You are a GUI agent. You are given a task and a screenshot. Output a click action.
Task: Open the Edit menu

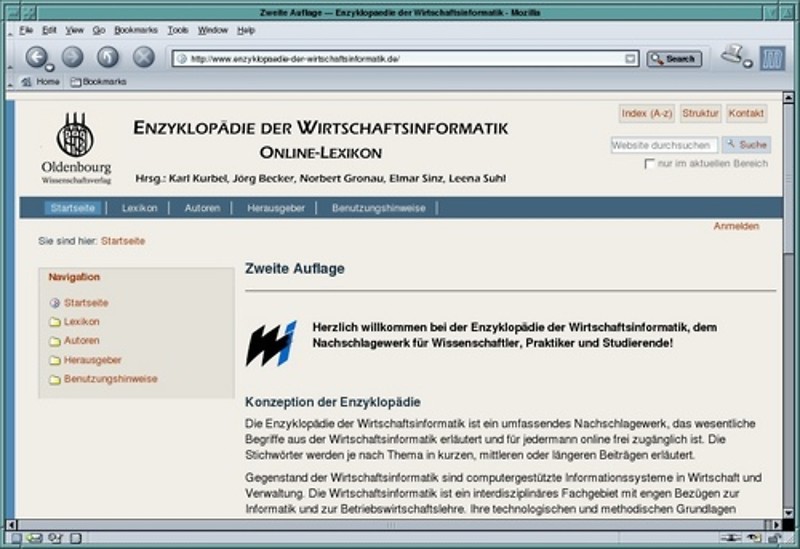click(x=49, y=30)
